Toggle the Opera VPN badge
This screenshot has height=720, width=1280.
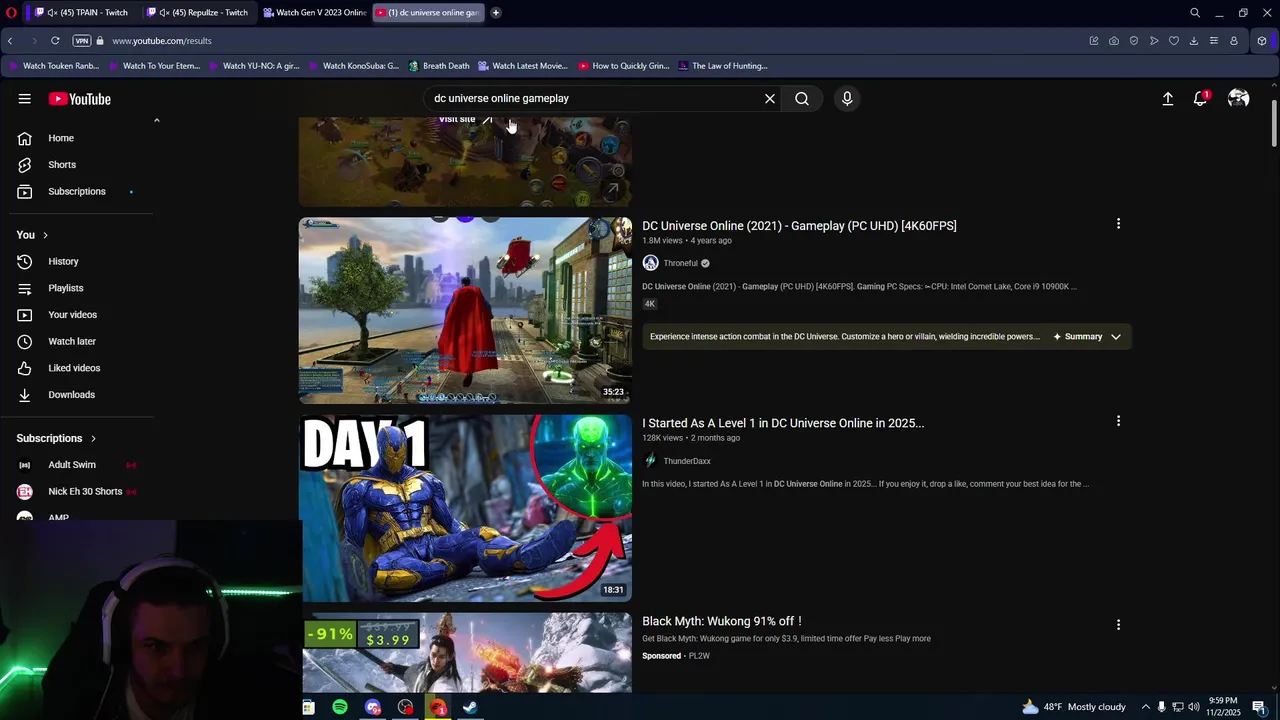tap(82, 41)
